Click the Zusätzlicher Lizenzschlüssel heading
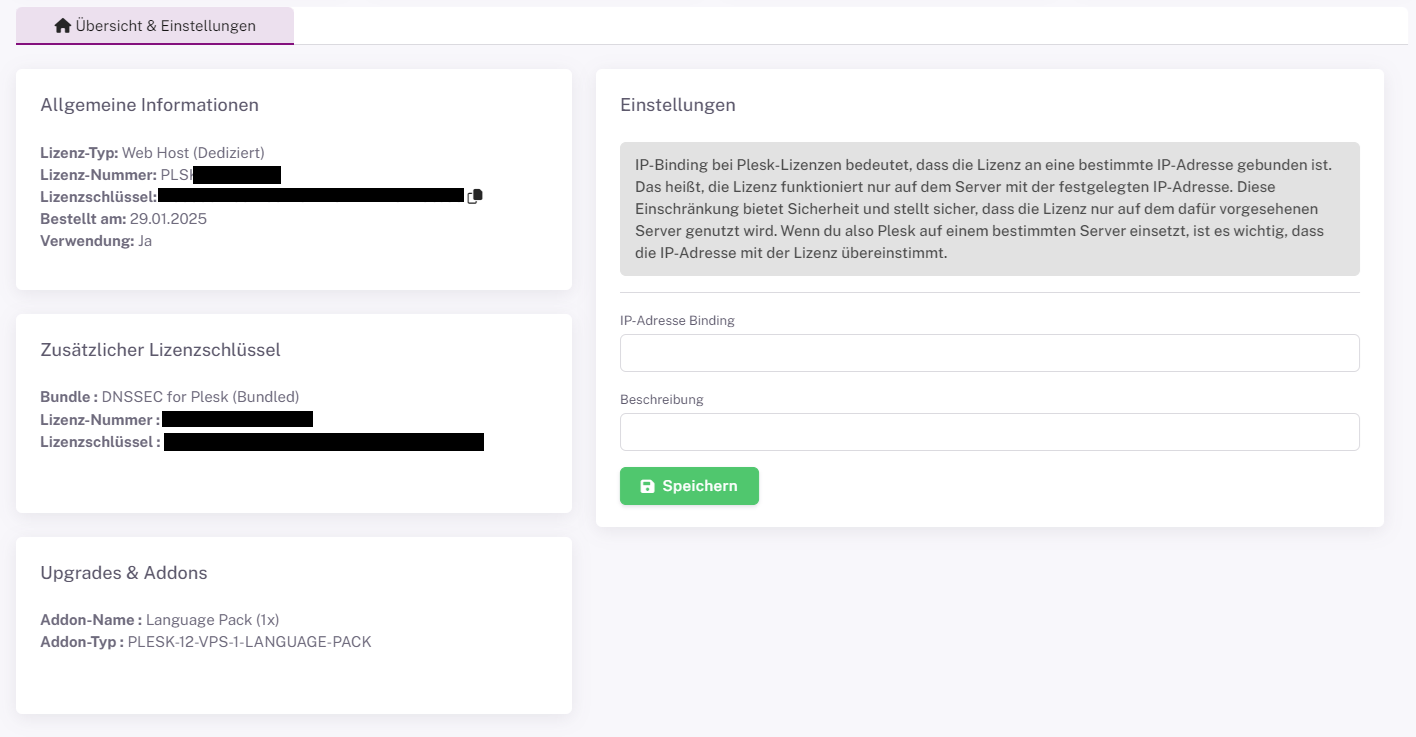The width and height of the screenshot is (1416, 737). tap(160, 350)
